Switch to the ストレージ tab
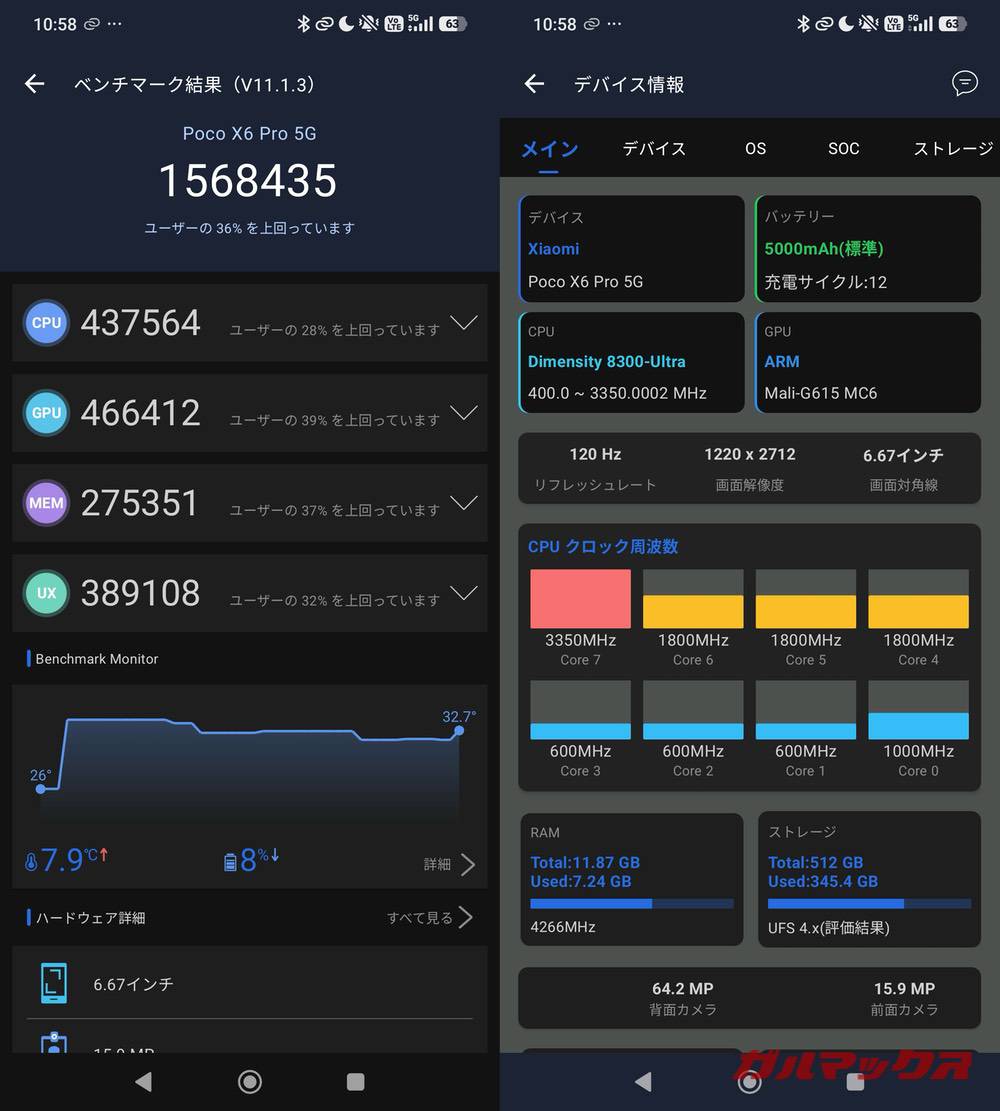 coord(953,149)
